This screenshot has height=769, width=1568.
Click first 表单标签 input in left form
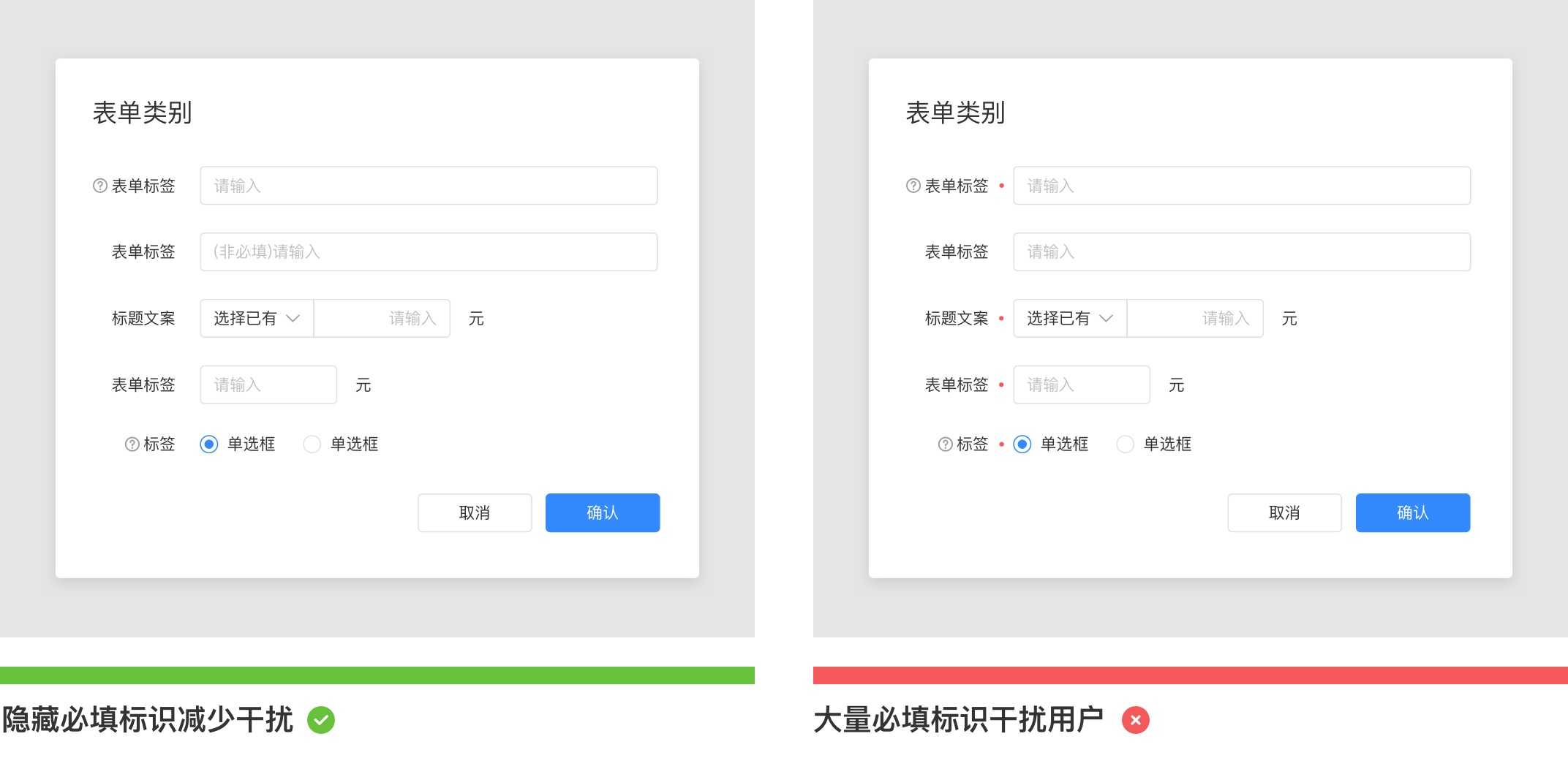tap(429, 186)
